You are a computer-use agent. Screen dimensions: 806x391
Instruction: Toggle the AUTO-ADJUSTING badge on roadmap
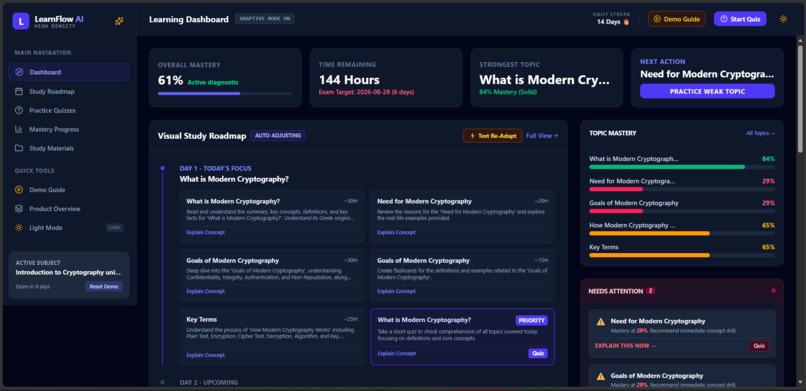click(278, 136)
